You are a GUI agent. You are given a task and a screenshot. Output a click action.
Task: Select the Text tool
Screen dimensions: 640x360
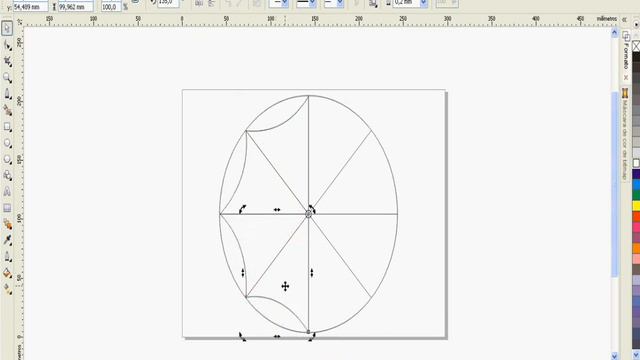[7, 192]
